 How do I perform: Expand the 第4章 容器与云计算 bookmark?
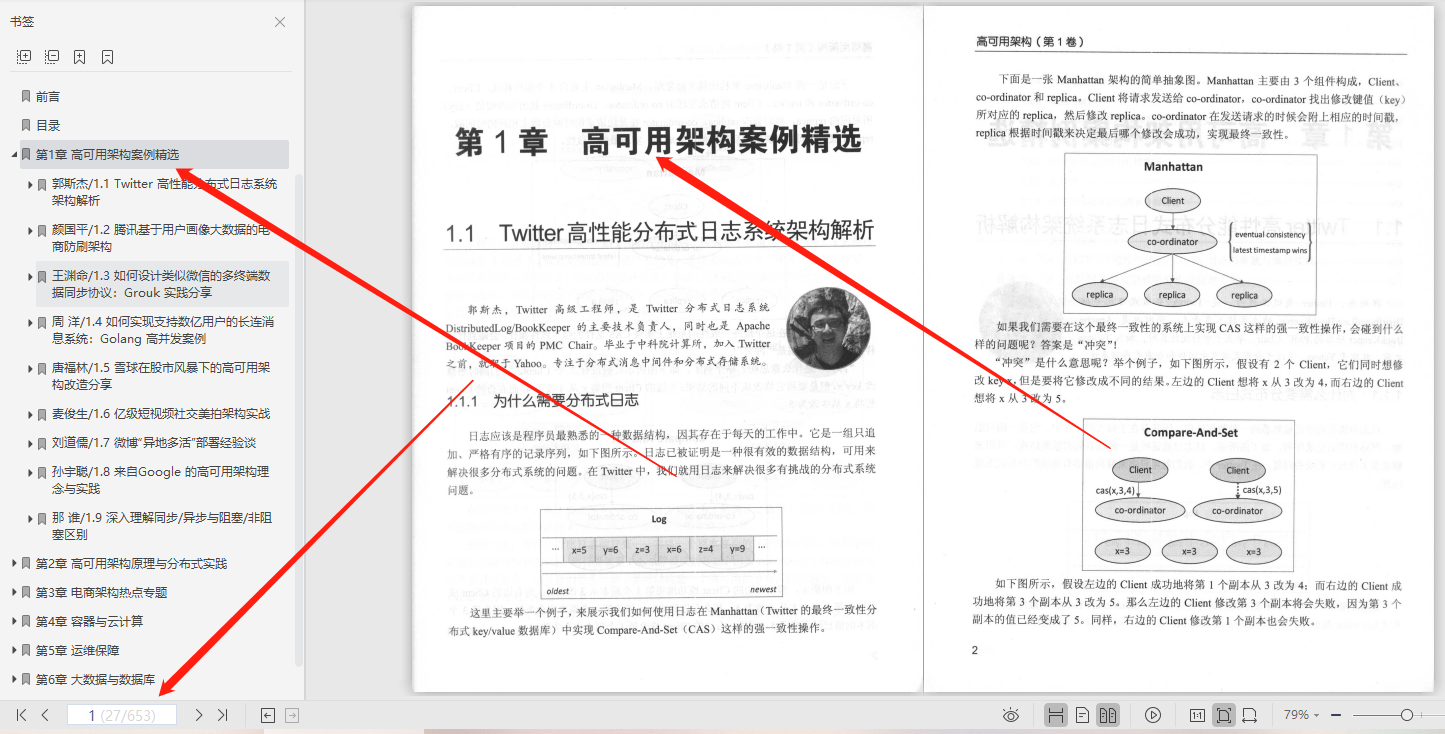coord(14,622)
